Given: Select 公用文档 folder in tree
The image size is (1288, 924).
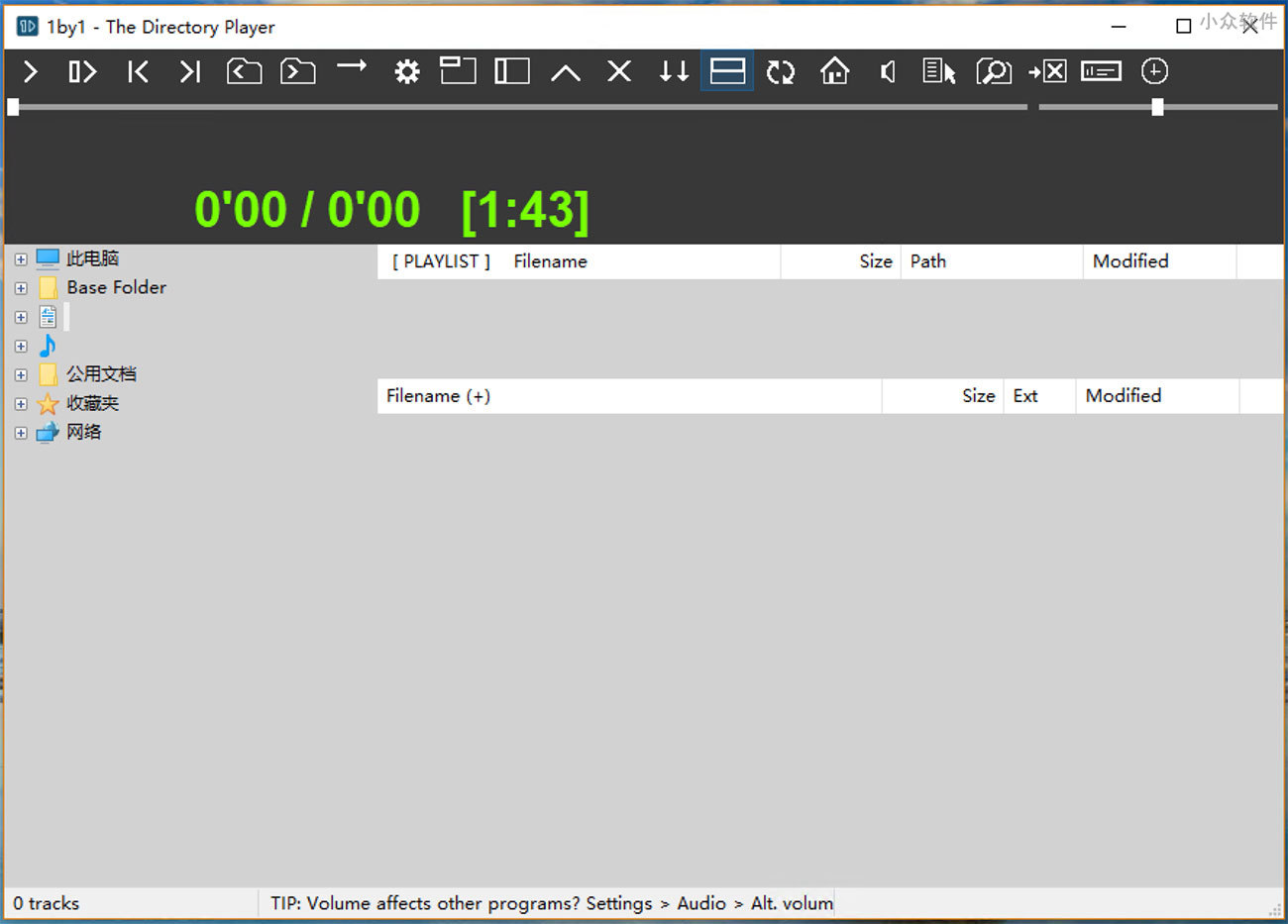Looking at the screenshot, I should point(101,374).
